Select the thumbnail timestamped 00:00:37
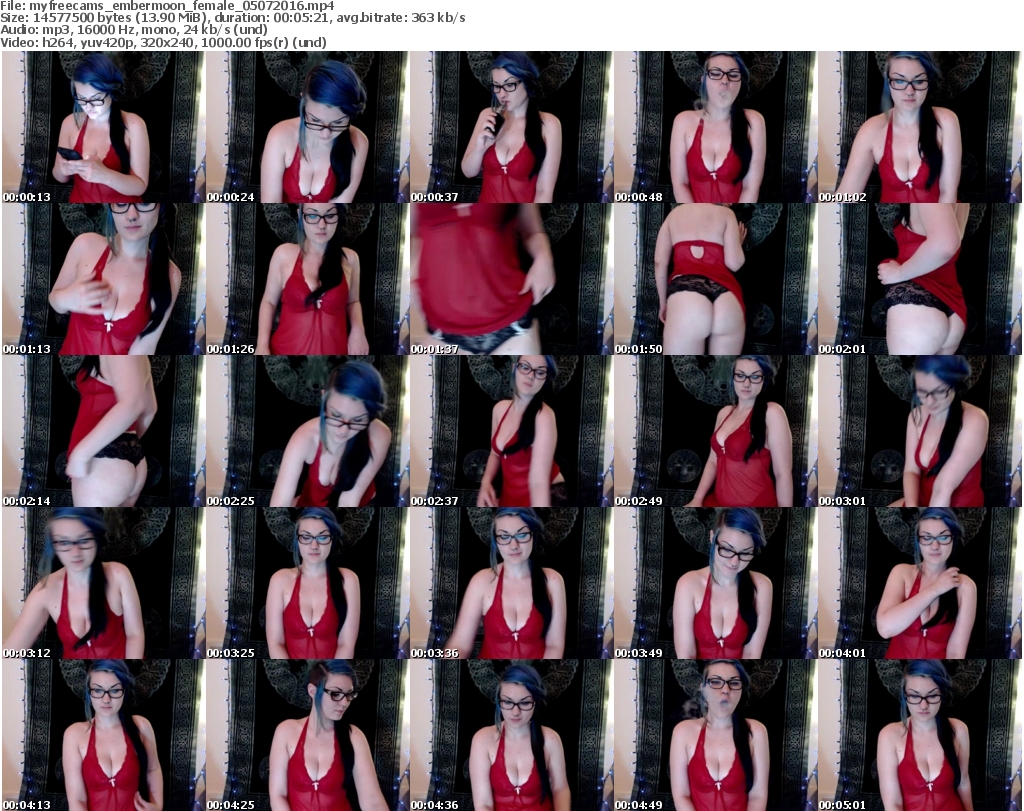Image resolution: width=1024 pixels, height=811 pixels. (x=511, y=127)
